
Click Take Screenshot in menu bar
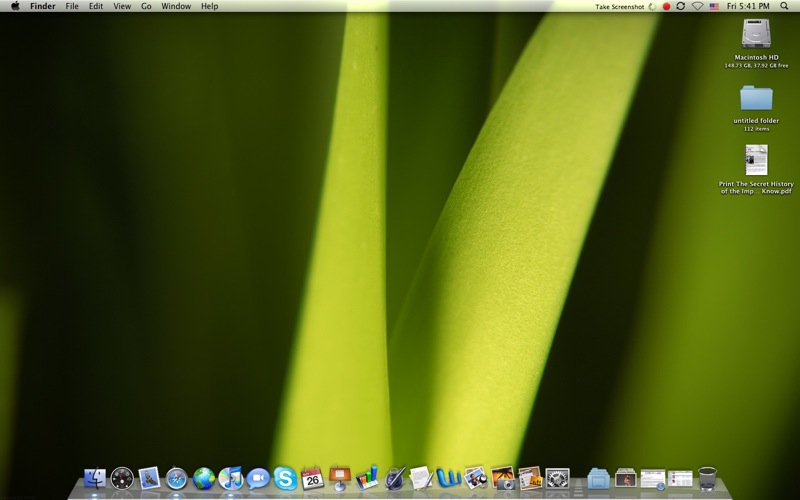[620, 7]
